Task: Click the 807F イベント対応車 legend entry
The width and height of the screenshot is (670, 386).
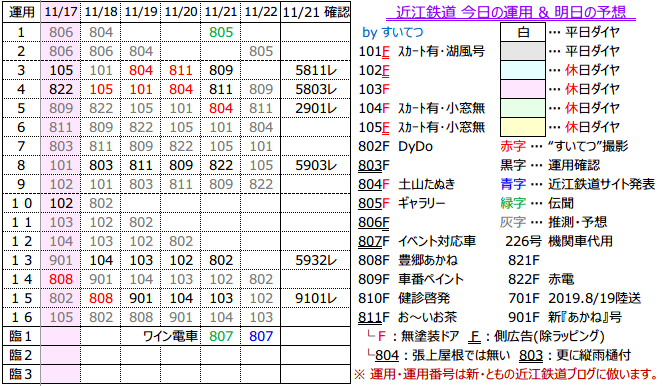Action: 417,241
